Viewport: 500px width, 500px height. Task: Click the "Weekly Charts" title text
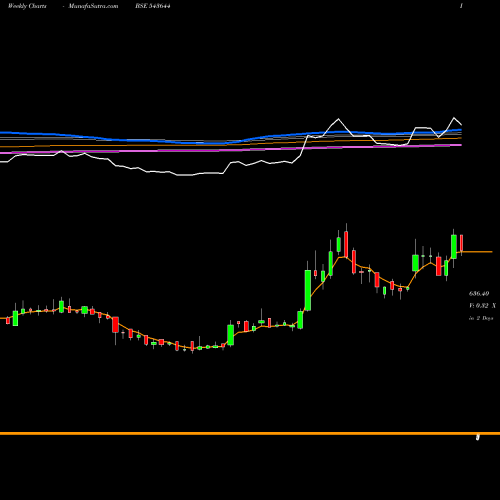pyautogui.click(x=27, y=6)
